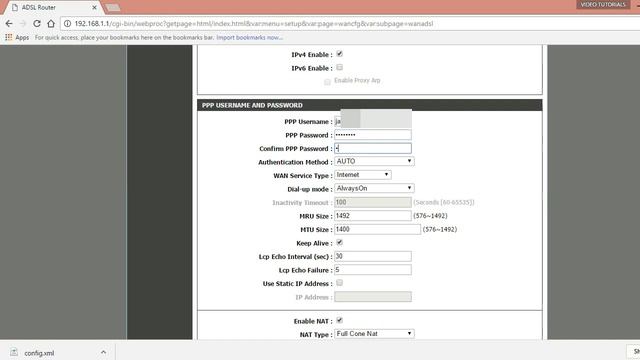Click the Lcp Echo Failure field
This screenshot has width=640, height=360.
tap(373, 270)
